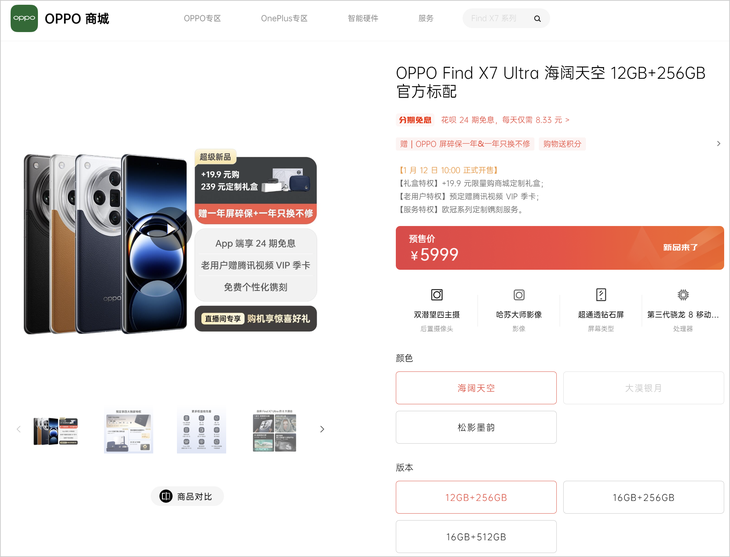
Task: Open the OPPO专区 menu
Action: tap(202, 19)
